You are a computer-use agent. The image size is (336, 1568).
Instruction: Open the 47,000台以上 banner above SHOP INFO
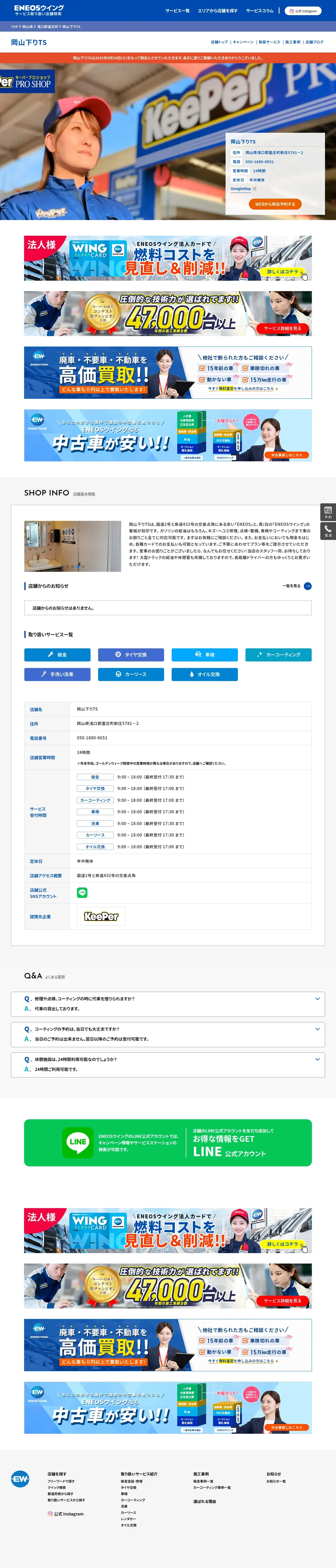pyautogui.click(x=168, y=314)
